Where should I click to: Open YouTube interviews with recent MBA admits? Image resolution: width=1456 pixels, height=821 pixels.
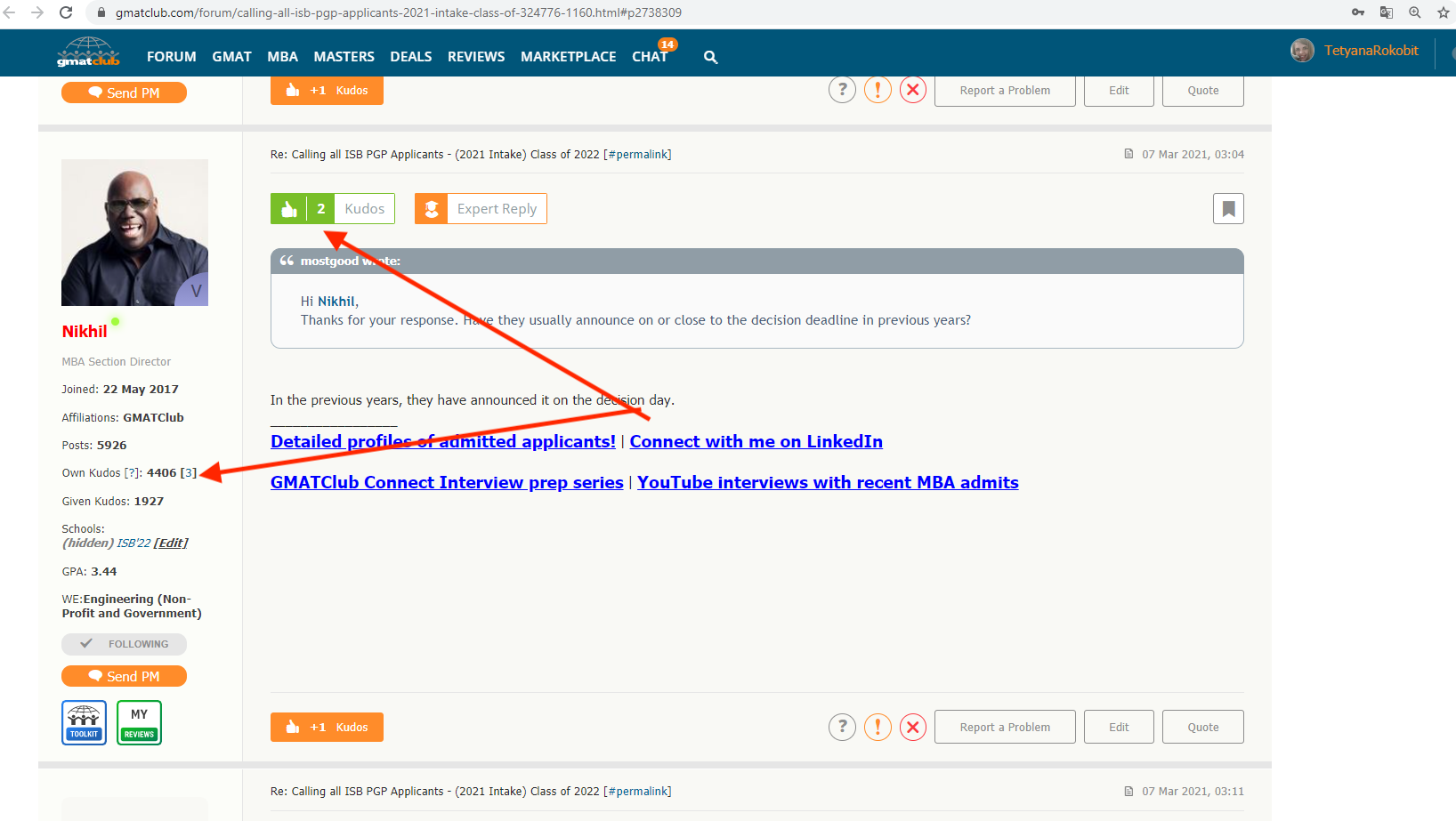tap(828, 483)
